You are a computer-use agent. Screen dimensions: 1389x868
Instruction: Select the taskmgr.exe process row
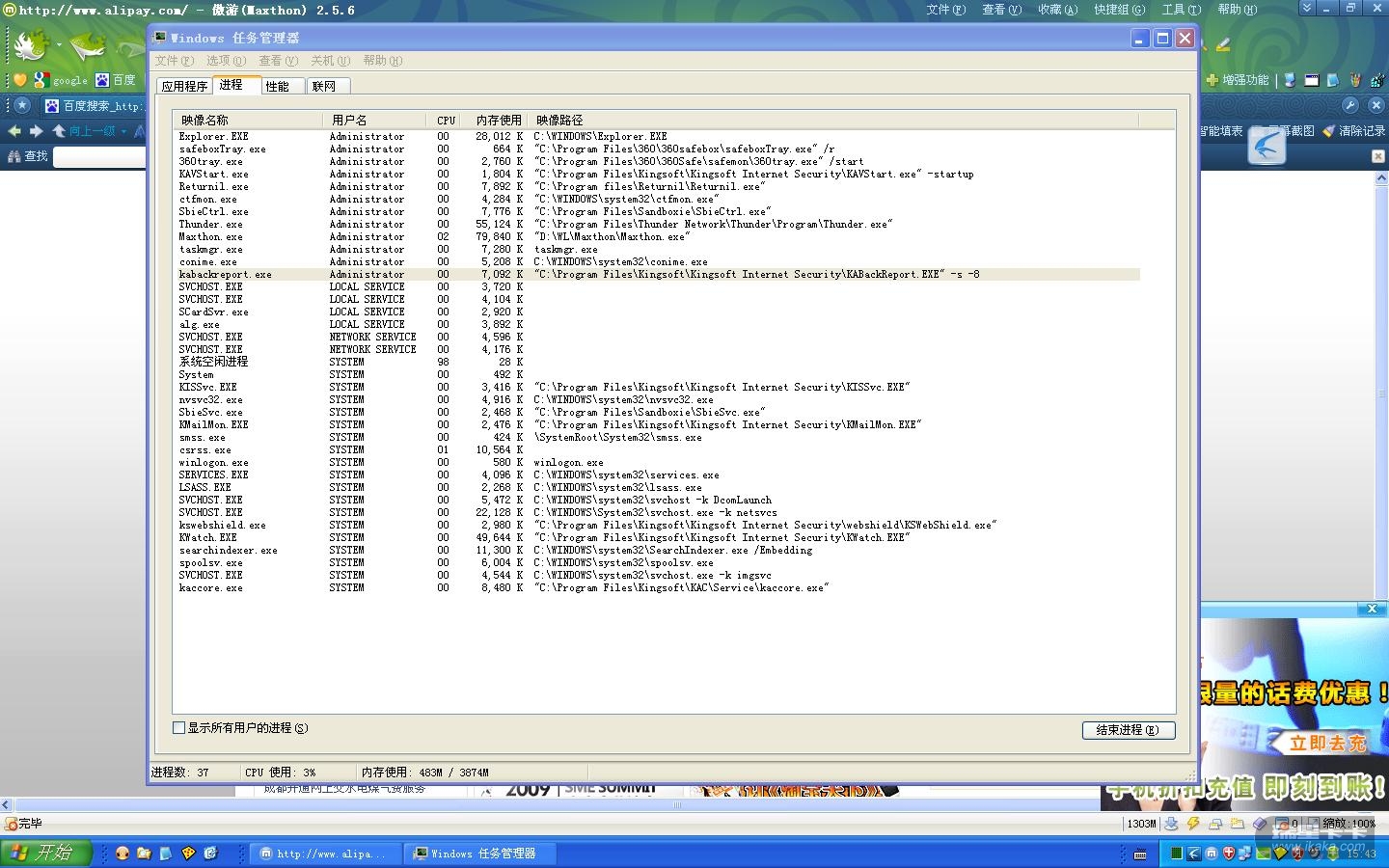pyautogui.click(x=657, y=250)
